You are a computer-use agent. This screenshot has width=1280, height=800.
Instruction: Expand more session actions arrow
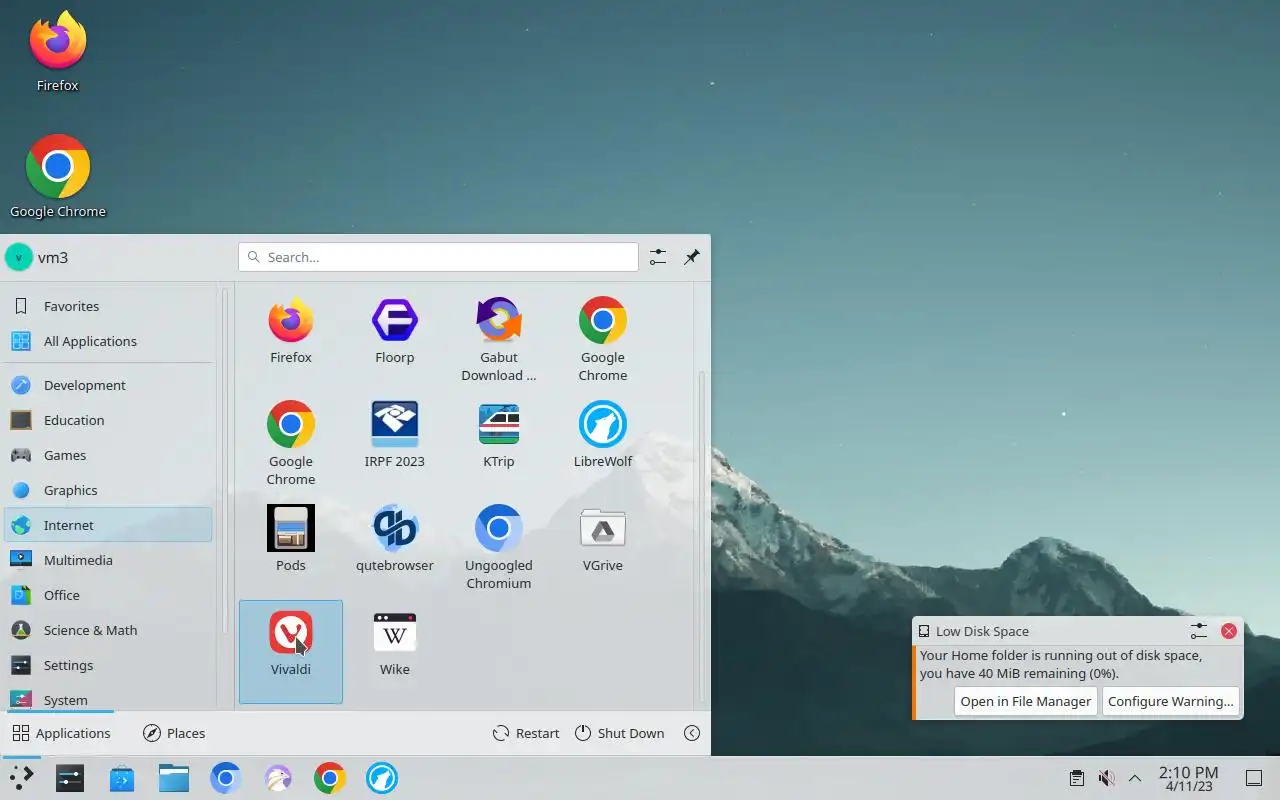coord(692,733)
